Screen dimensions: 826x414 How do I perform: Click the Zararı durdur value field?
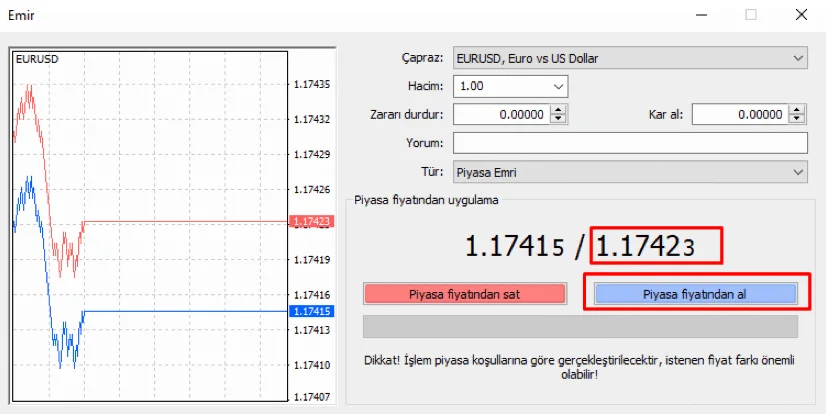pos(501,114)
